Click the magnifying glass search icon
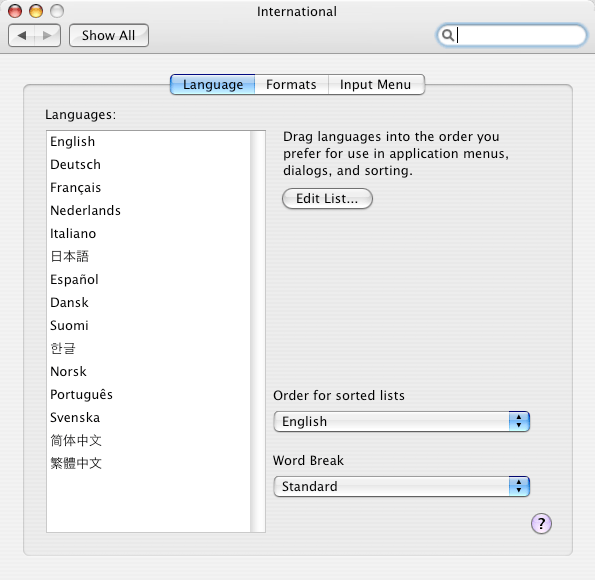Viewport: 595px width, 580px height. pos(448,35)
